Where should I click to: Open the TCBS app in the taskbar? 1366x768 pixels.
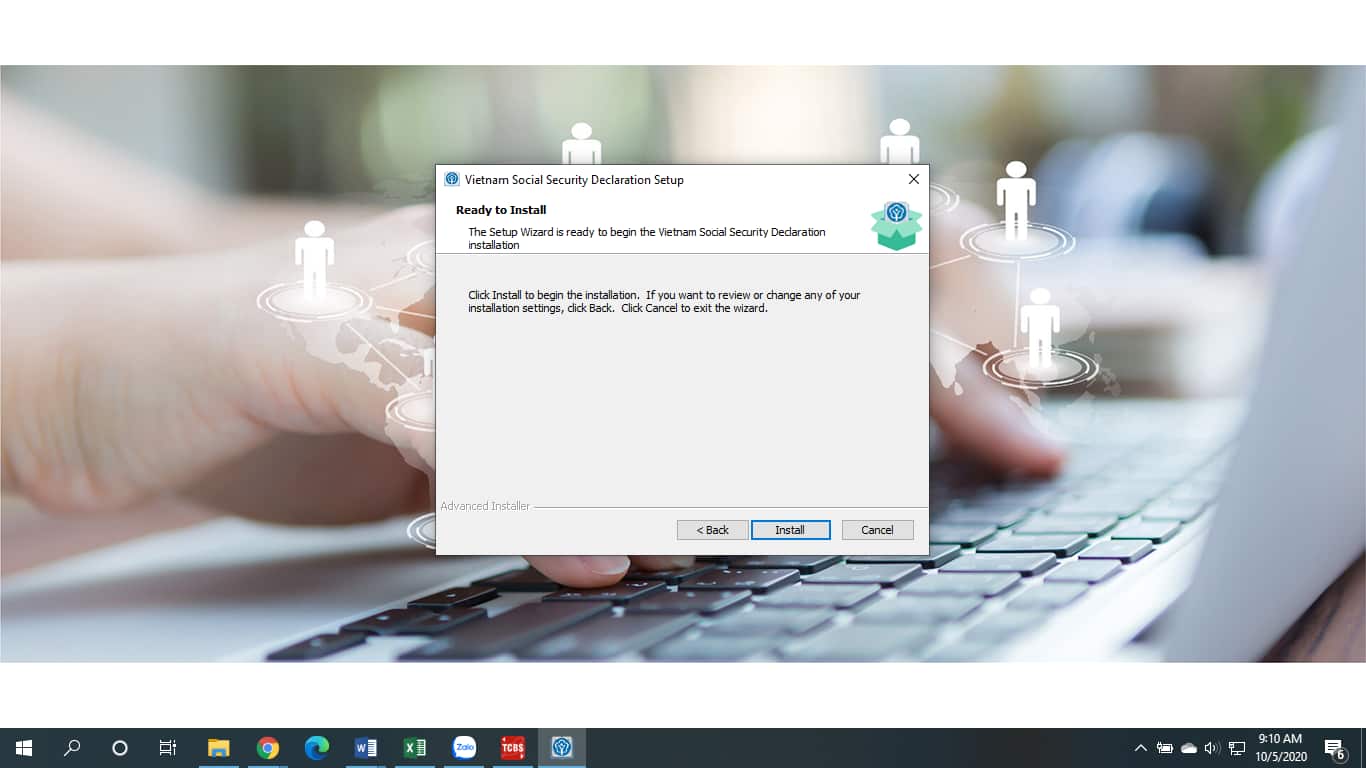(513, 748)
